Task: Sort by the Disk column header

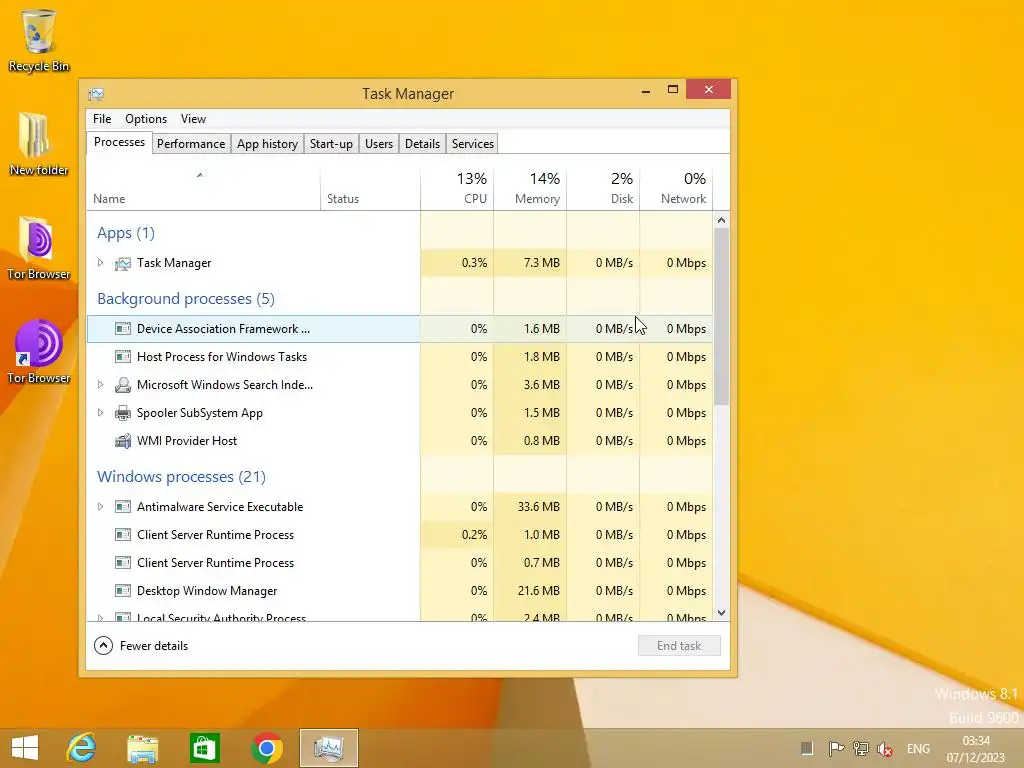Action: [x=603, y=189]
